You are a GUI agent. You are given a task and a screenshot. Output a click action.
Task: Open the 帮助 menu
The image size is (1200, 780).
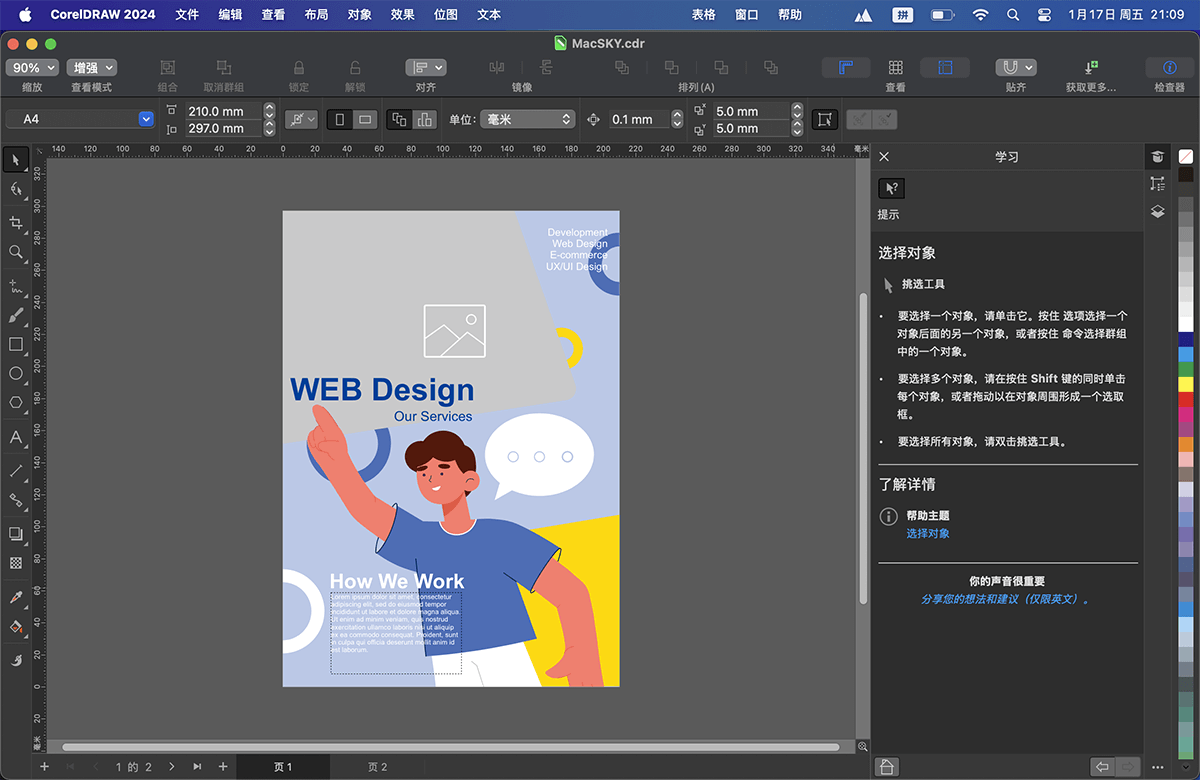[x=790, y=15]
